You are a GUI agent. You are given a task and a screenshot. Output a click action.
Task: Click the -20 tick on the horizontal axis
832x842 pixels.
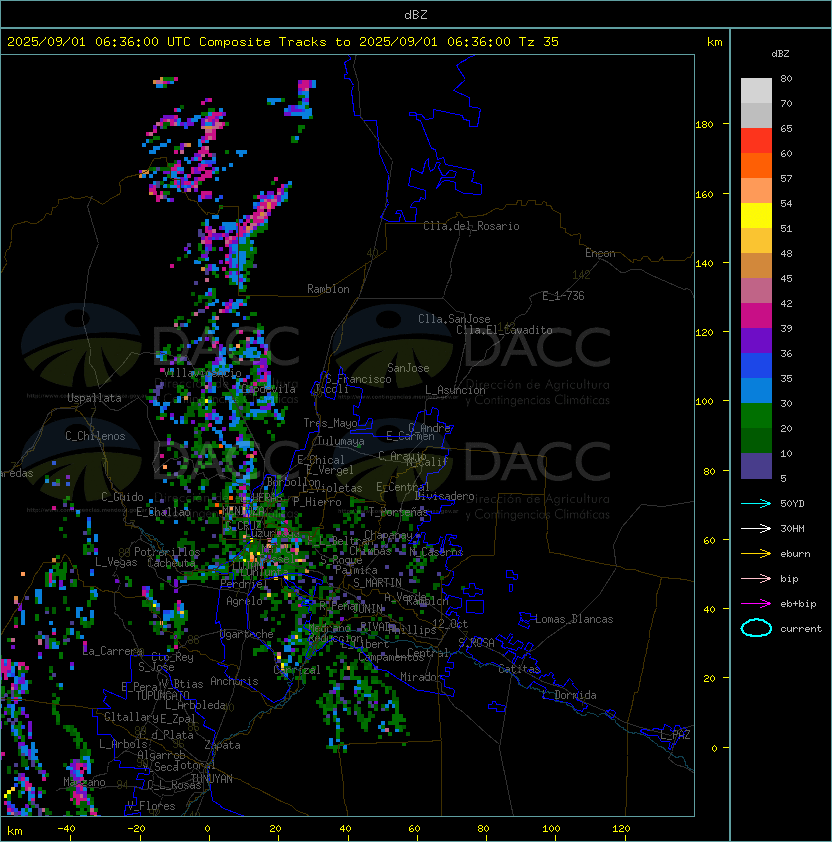136,829
